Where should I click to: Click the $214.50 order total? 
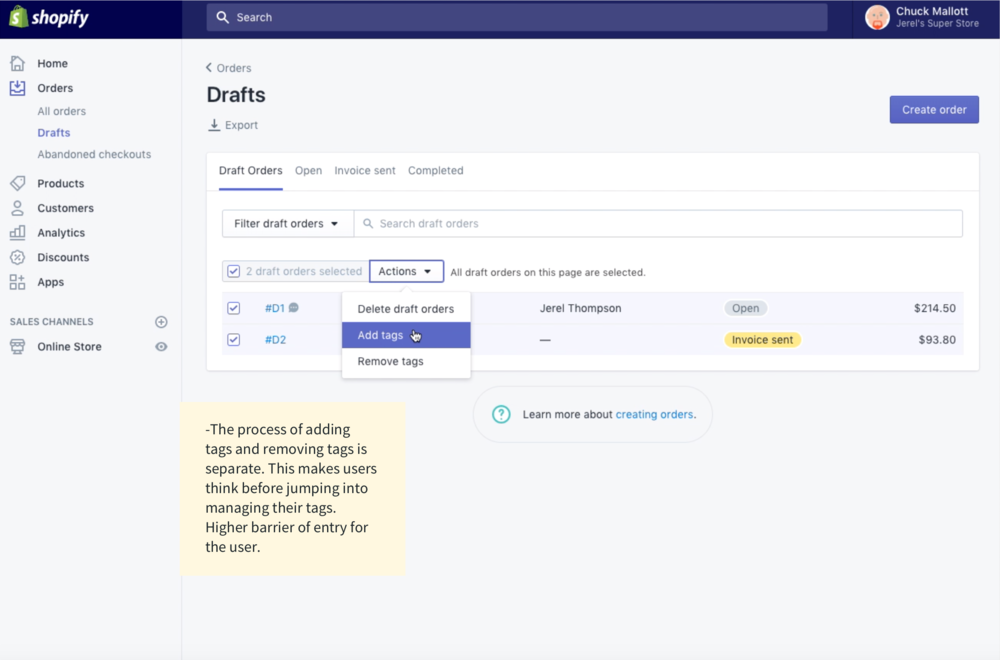pos(935,308)
